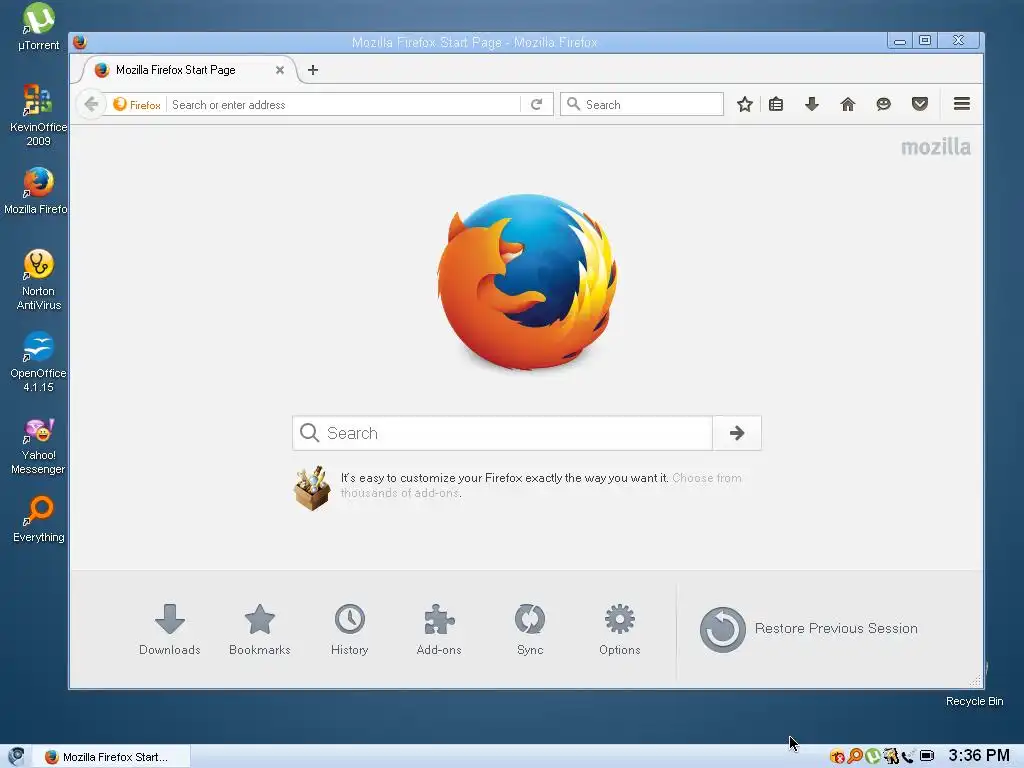Submit search with the arrow button
This screenshot has height=768, width=1024.
[x=737, y=433]
